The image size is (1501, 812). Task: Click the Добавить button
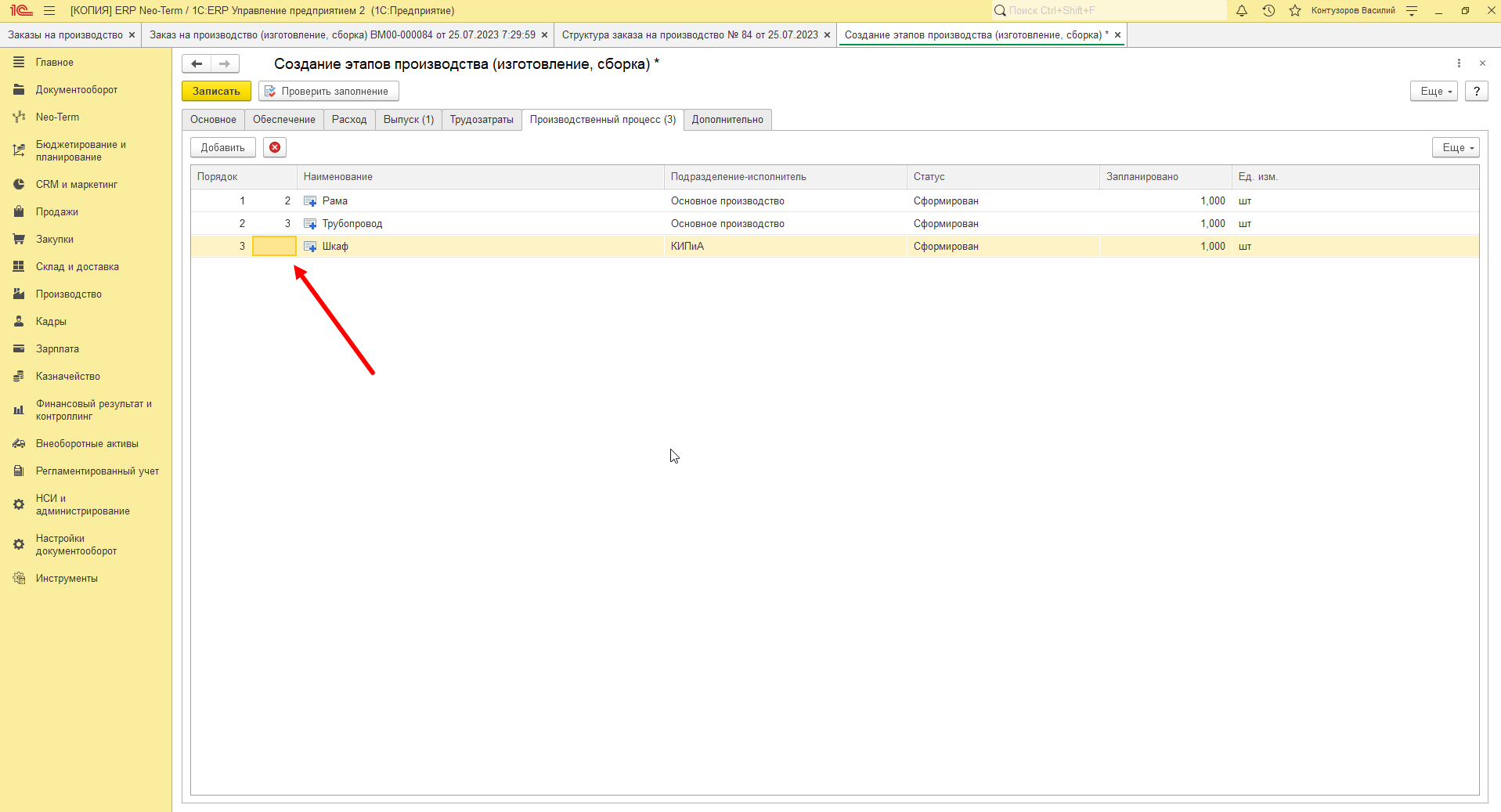click(x=223, y=148)
